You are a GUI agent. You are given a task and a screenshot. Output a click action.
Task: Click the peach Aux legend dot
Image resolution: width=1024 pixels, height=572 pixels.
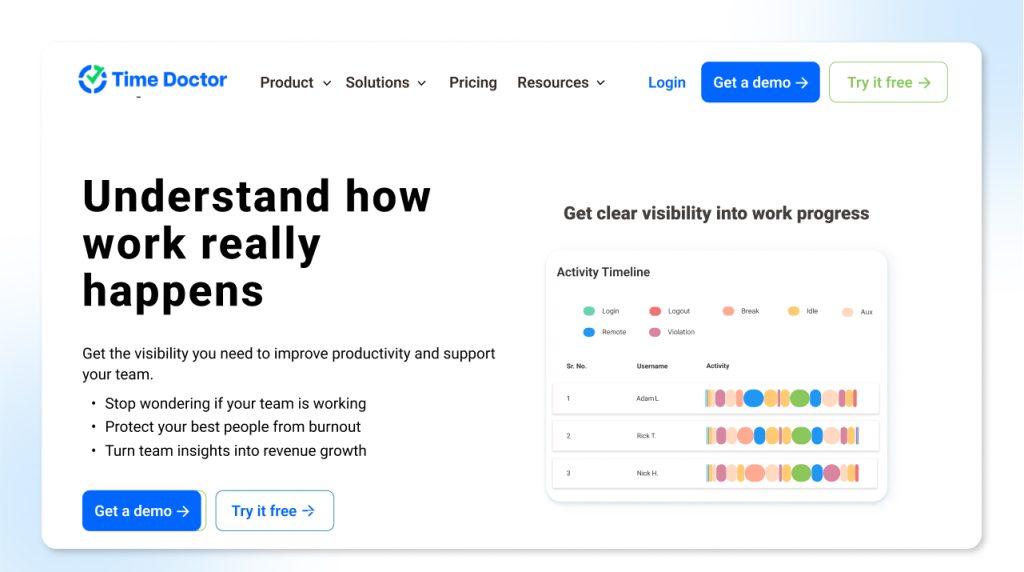pyautogui.click(x=848, y=312)
